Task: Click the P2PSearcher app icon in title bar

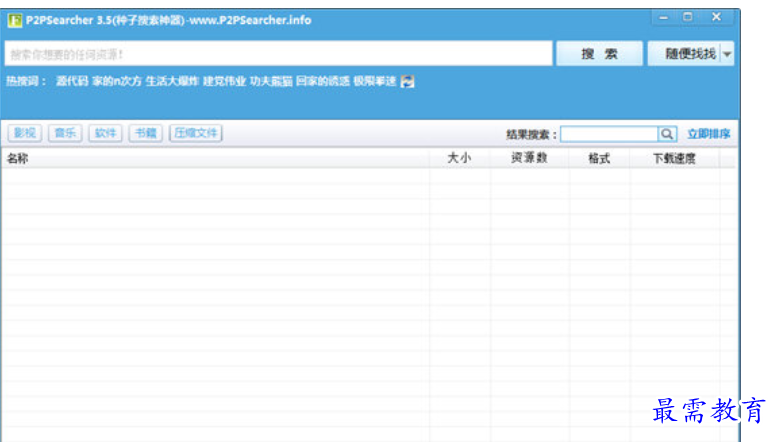Action: pos(15,21)
